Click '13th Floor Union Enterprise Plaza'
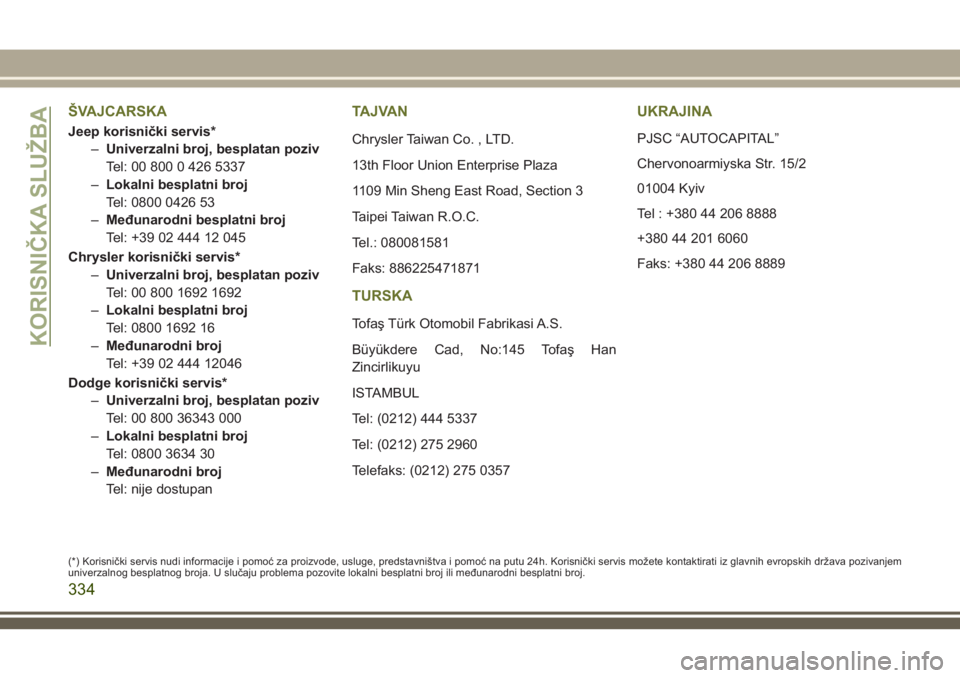 click(x=454, y=165)
